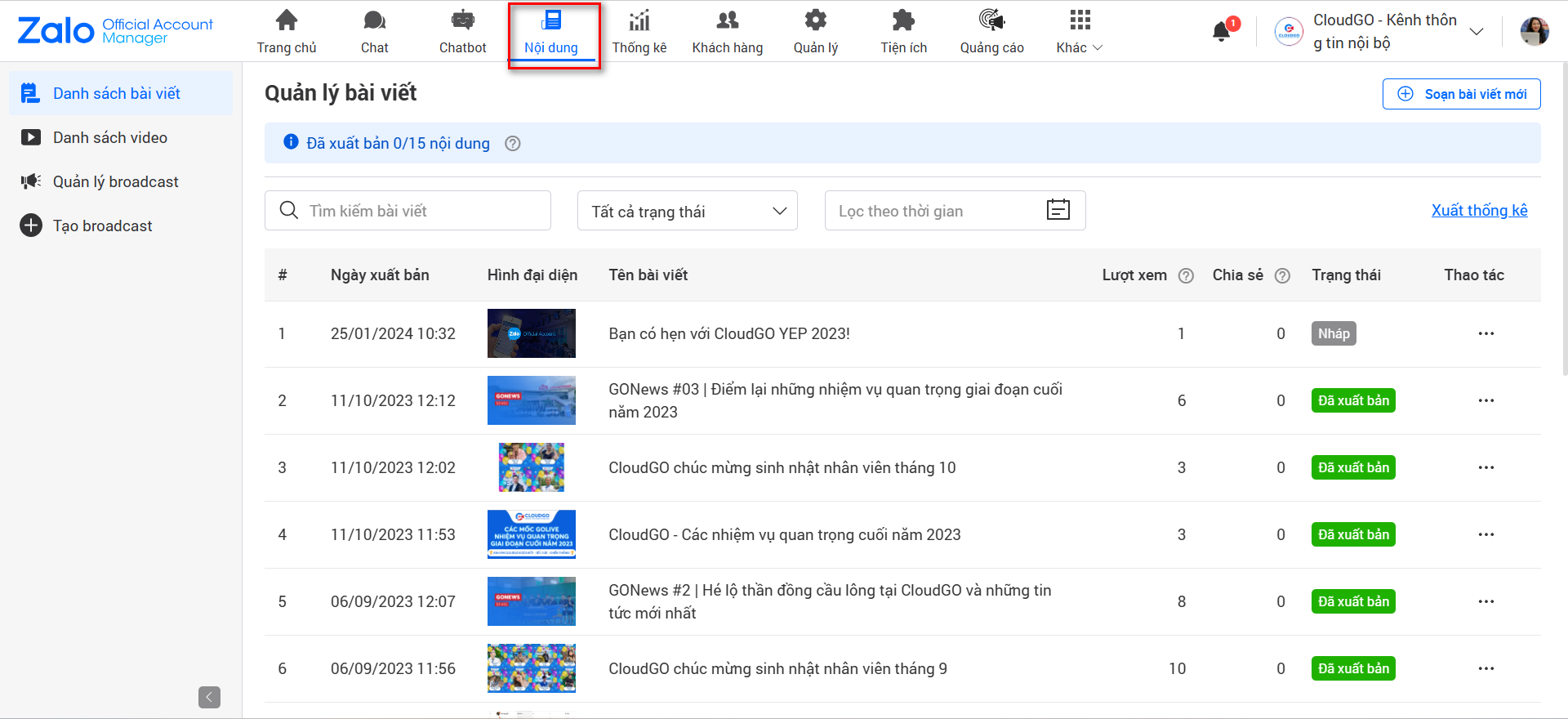This screenshot has height=719, width=1568.
Task: Open the calendar icon in time filter
Action: [x=1058, y=210]
